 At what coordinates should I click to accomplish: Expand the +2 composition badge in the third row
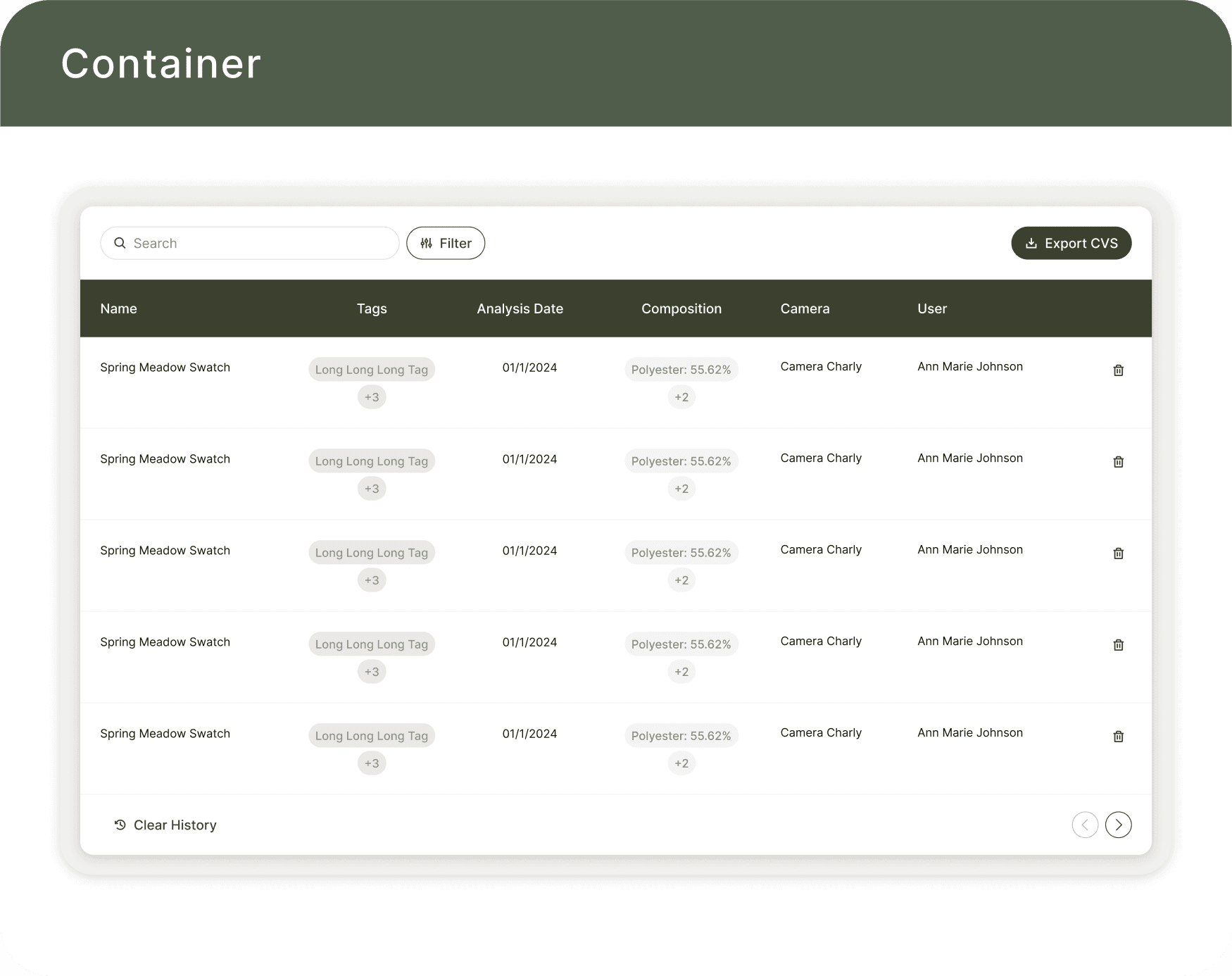coord(681,580)
